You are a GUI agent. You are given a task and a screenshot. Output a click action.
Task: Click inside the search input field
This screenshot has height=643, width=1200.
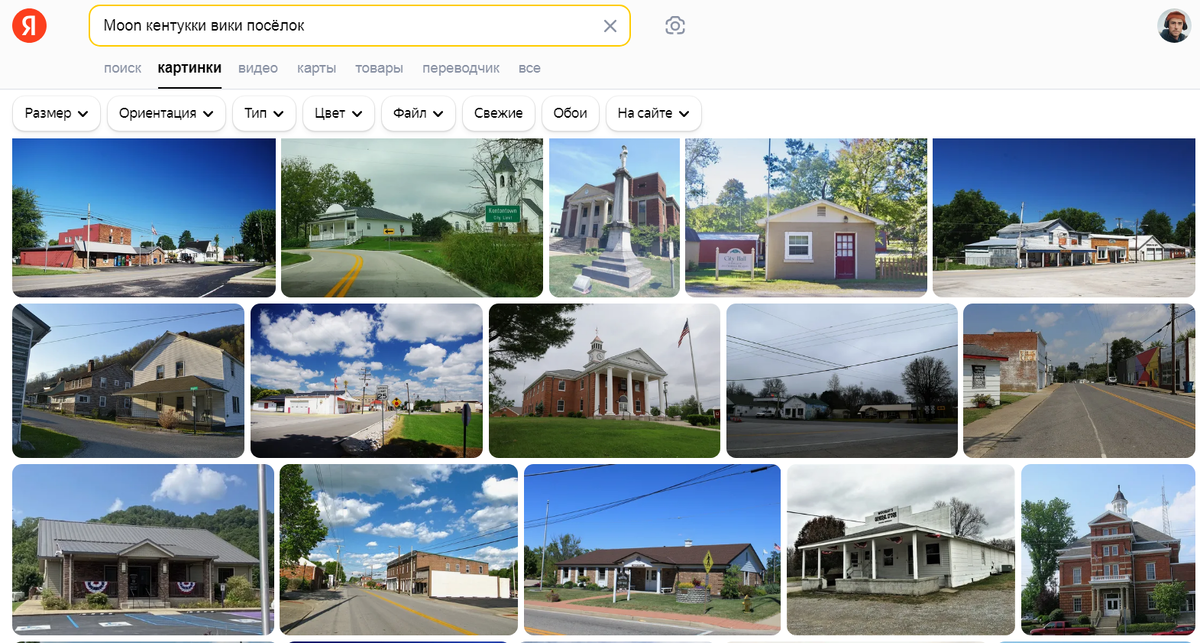(345, 26)
